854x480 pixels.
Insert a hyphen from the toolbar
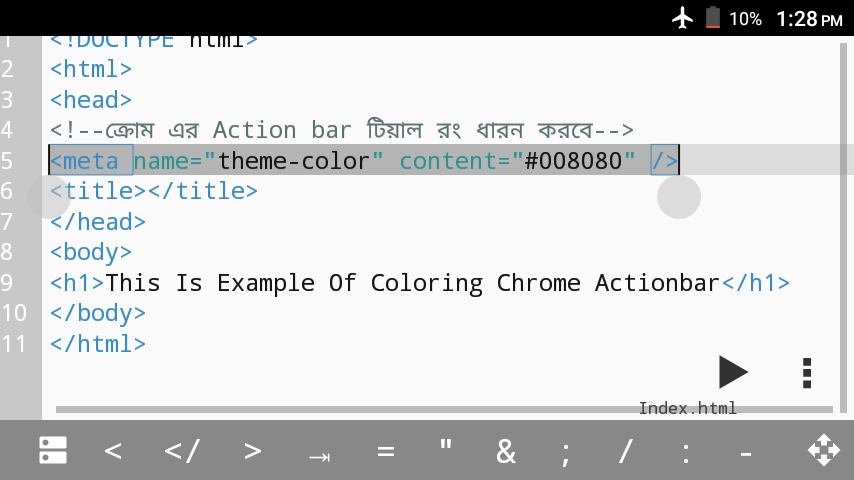(x=746, y=452)
